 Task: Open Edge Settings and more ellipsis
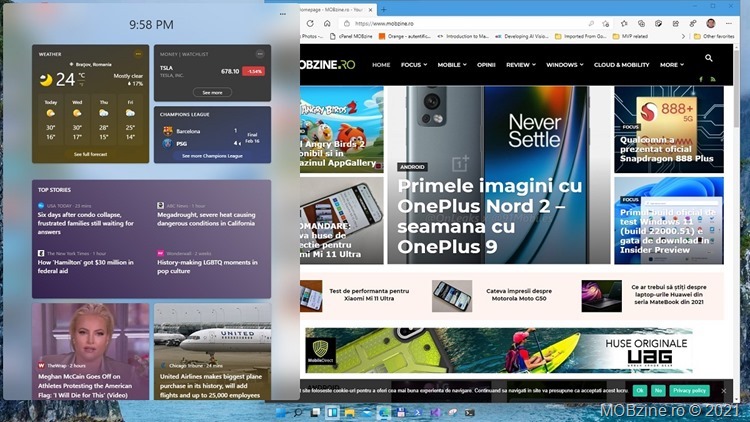point(729,23)
